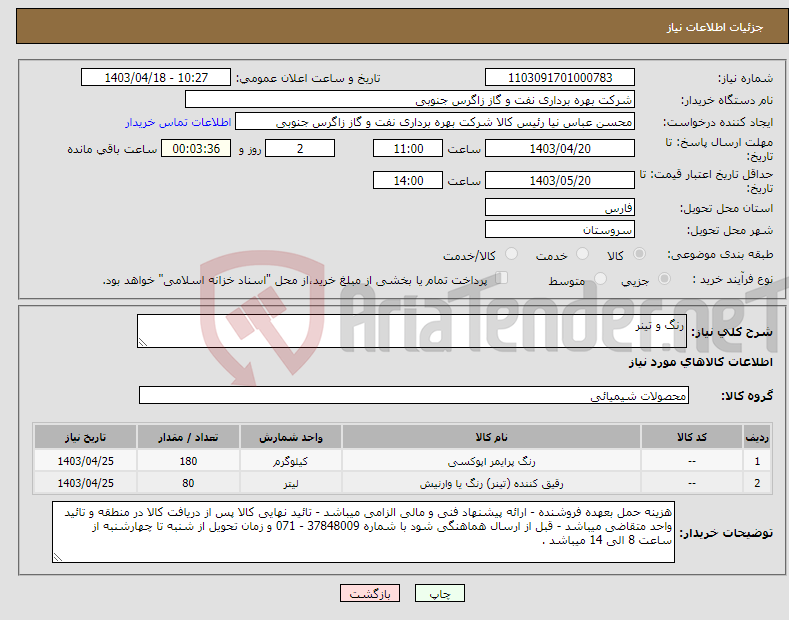Click the نام کالا column header
789x620 pixels.
491,437
